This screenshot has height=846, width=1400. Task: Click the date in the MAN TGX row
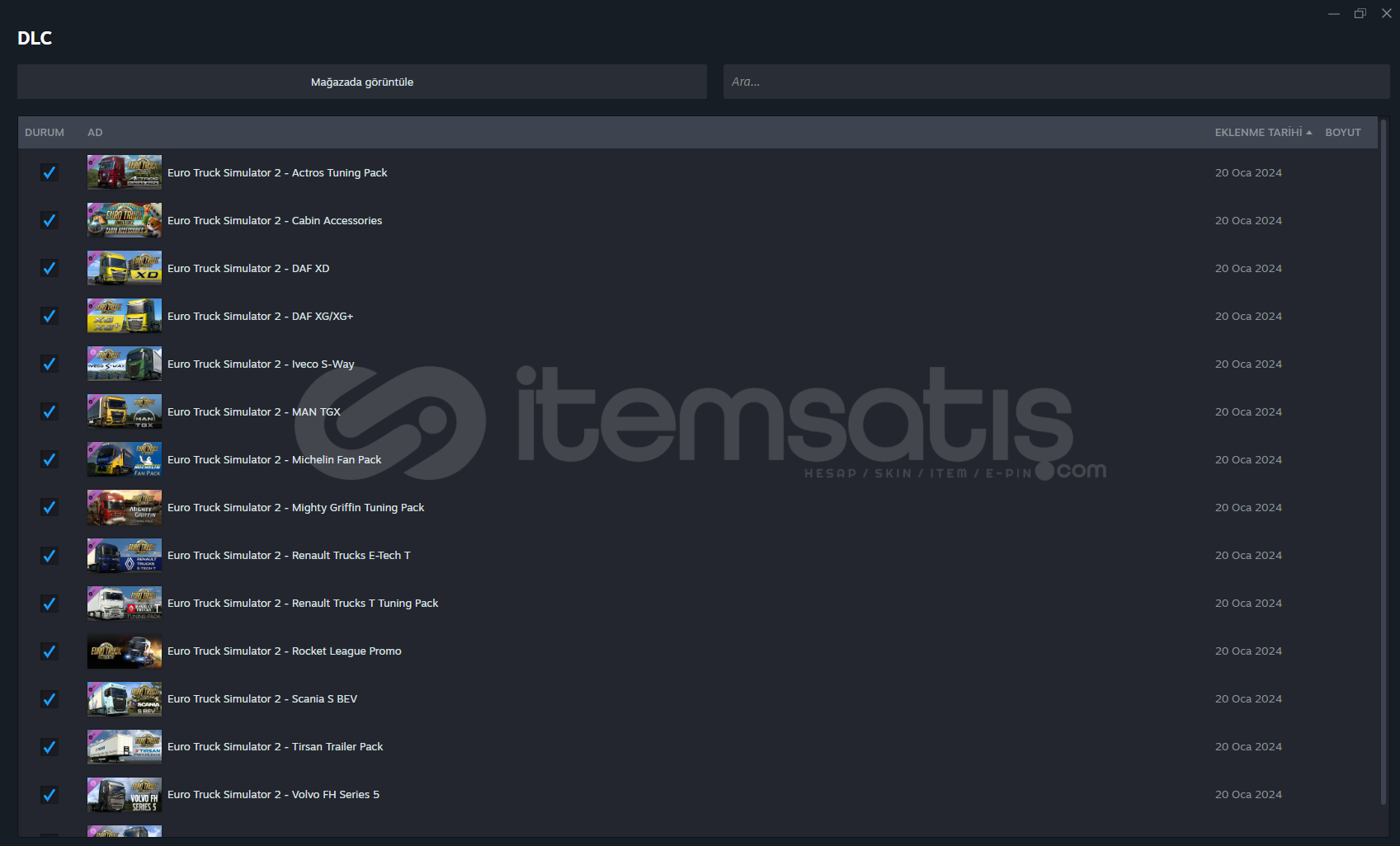click(1248, 411)
